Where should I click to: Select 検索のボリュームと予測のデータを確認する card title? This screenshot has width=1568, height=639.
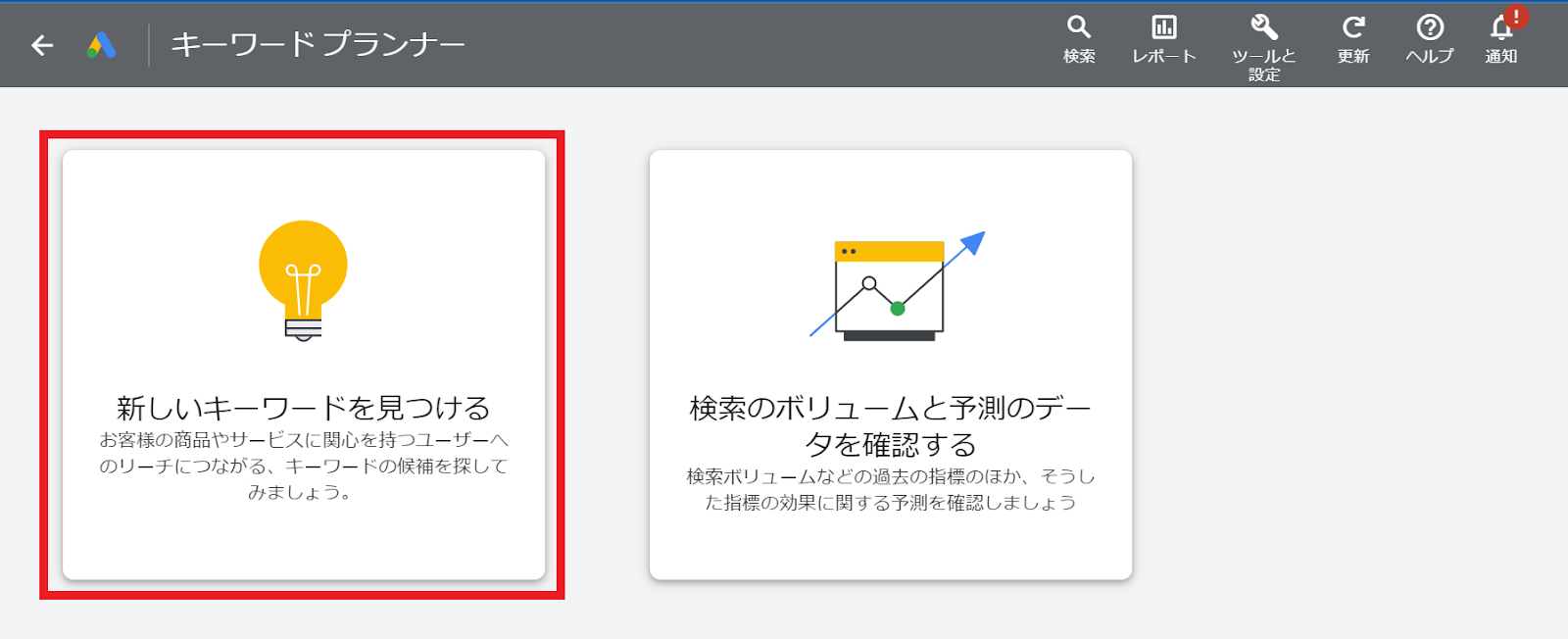point(891,425)
